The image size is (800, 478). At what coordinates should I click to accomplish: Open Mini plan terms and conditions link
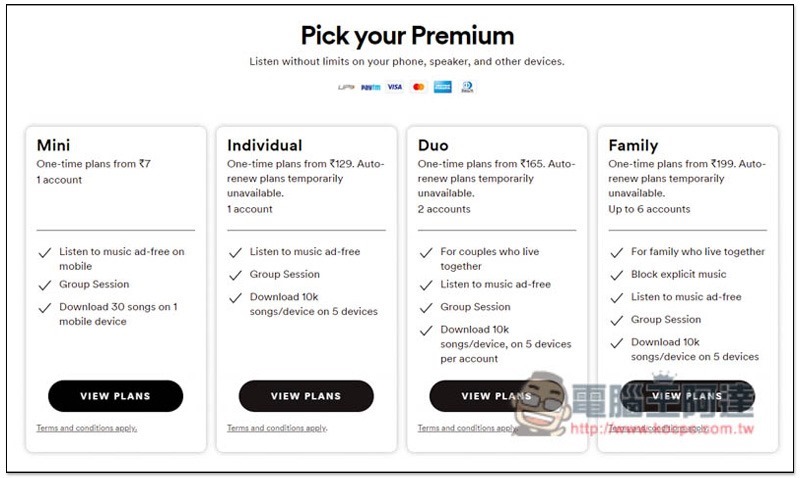point(87,428)
